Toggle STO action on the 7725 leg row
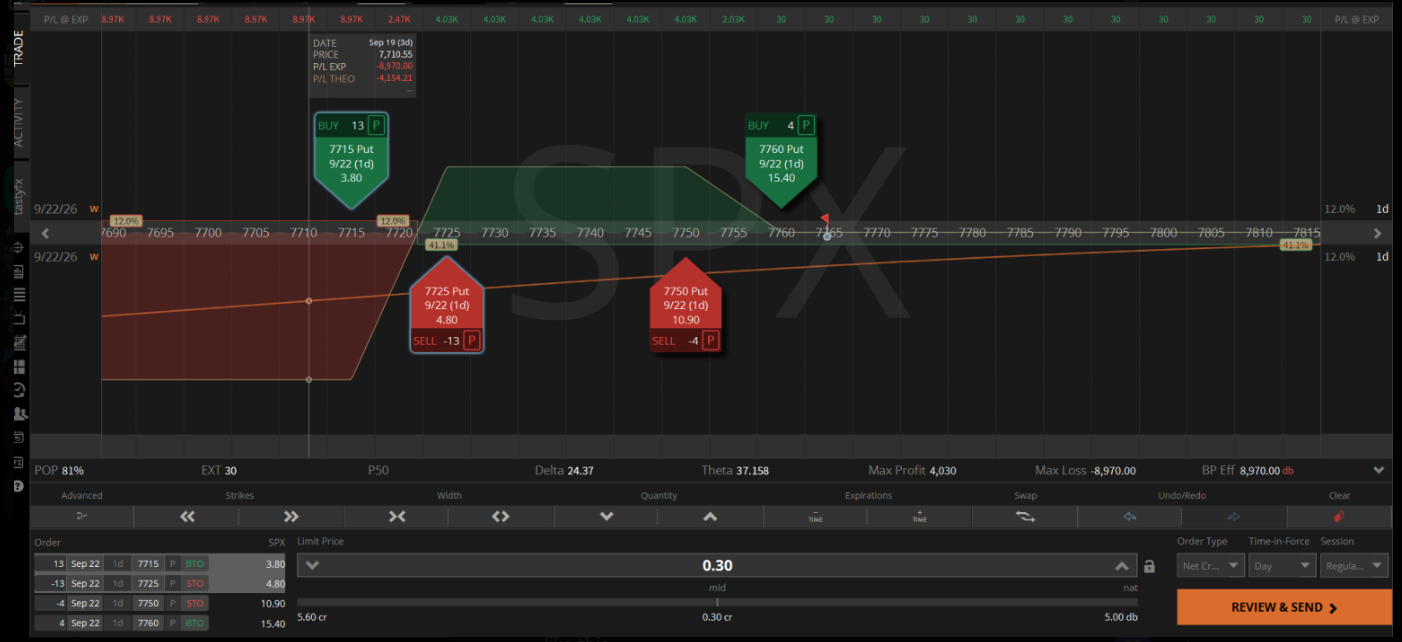 [x=194, y=583]
